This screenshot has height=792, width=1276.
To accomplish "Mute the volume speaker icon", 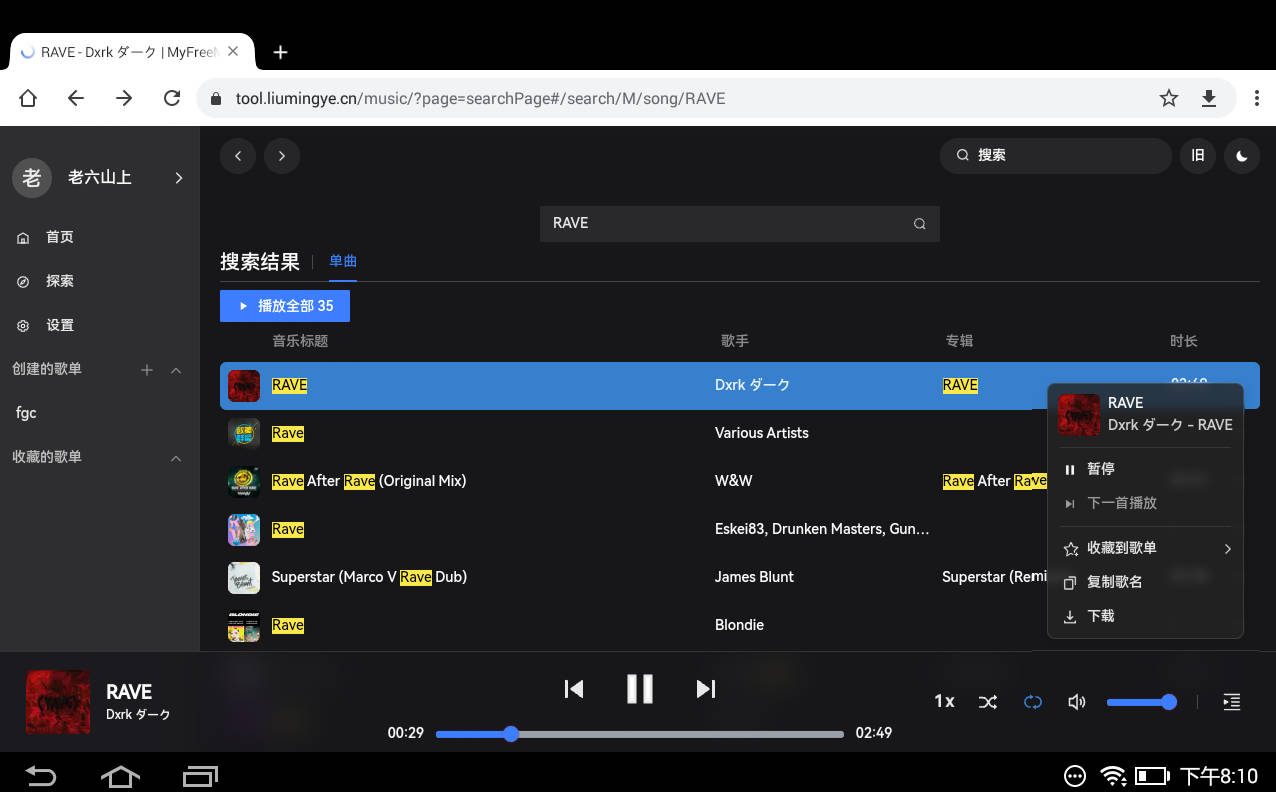I will [1077, 702].
